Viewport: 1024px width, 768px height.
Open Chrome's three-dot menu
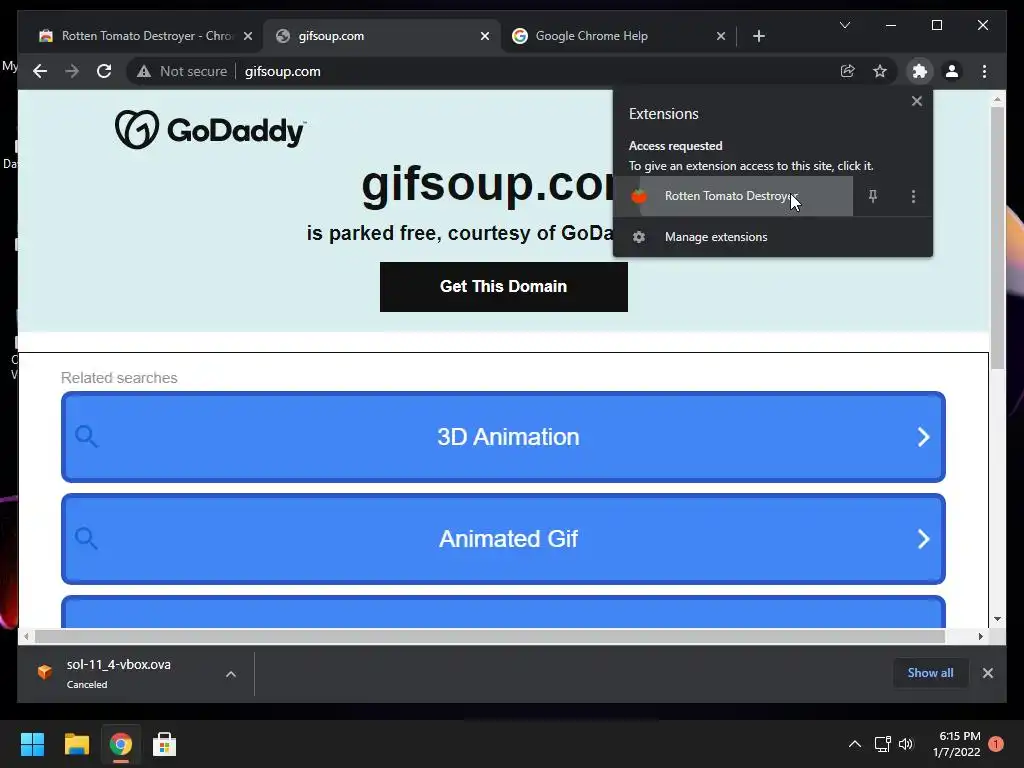pyautogui.click(x=985, y=71)
